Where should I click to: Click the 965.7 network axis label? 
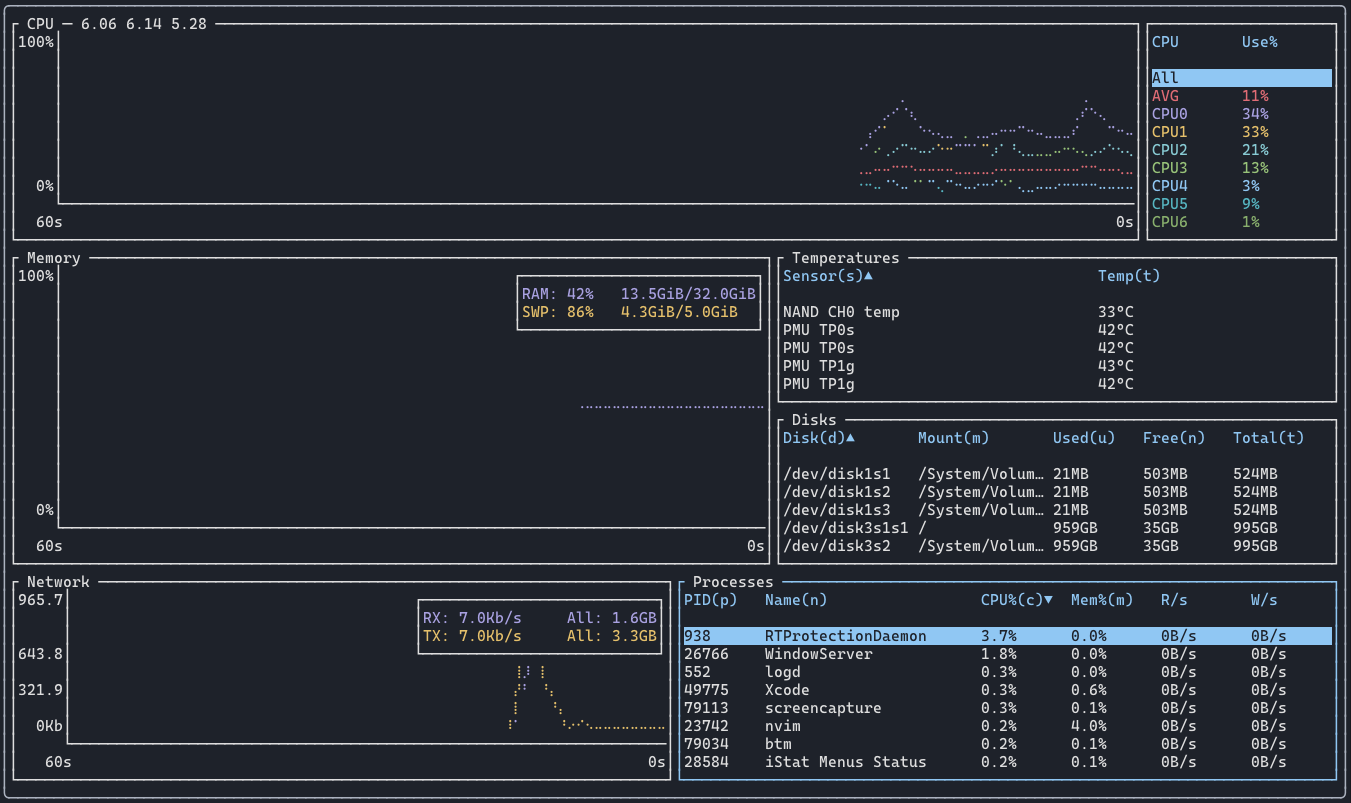(40, 600)
